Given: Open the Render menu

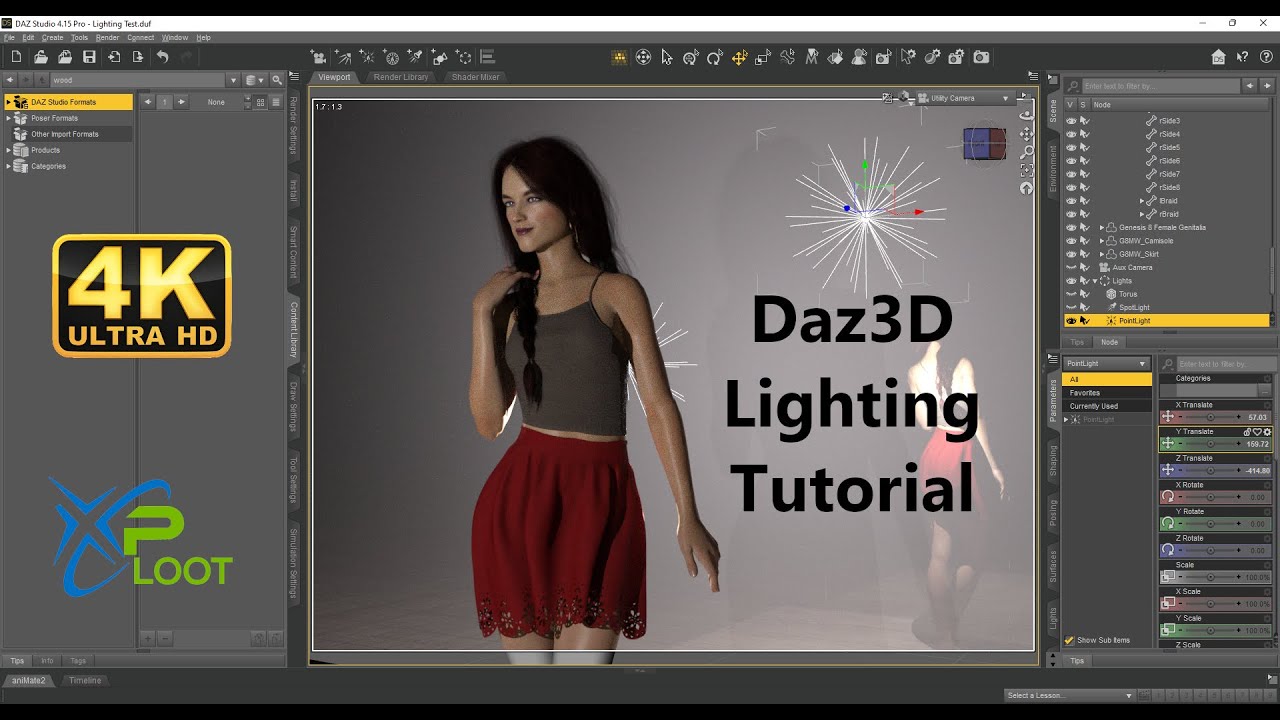Looking at the screenshot, I should (107, 37).
